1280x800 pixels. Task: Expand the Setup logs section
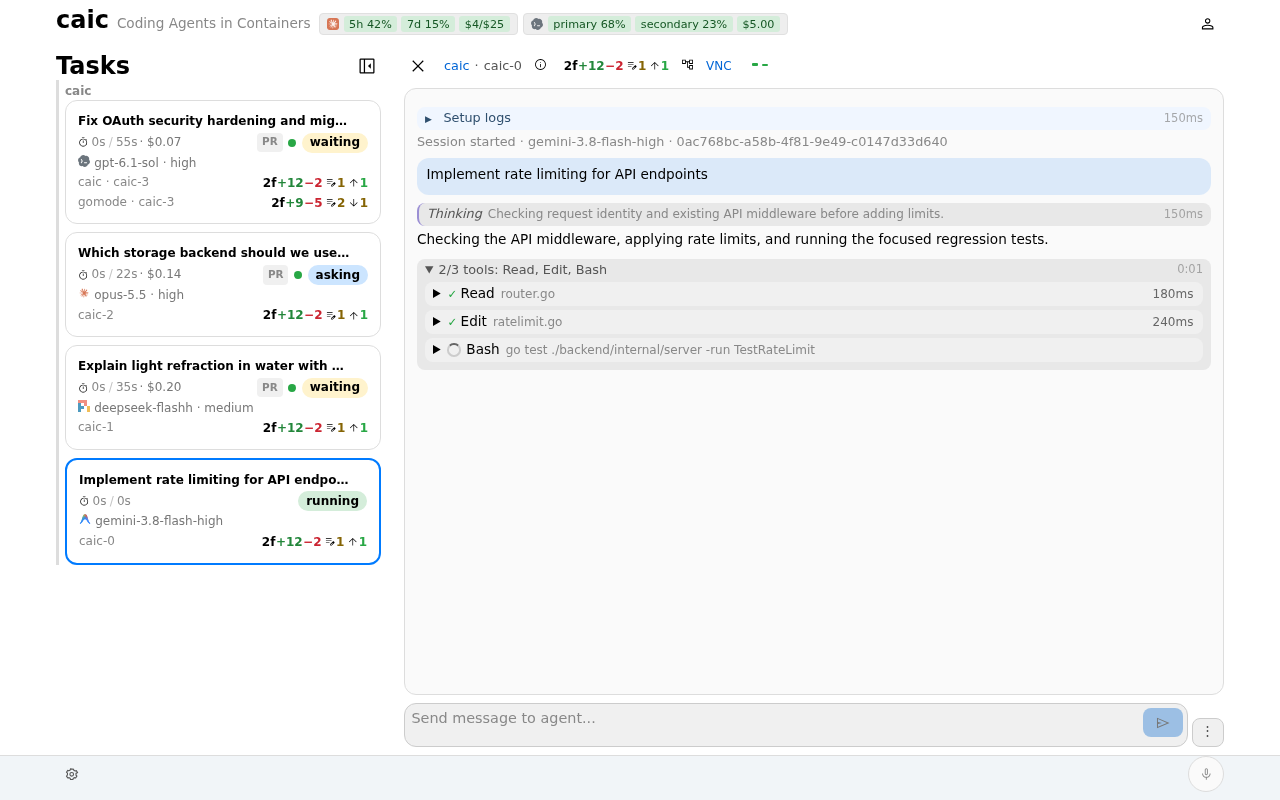[813, 118]
